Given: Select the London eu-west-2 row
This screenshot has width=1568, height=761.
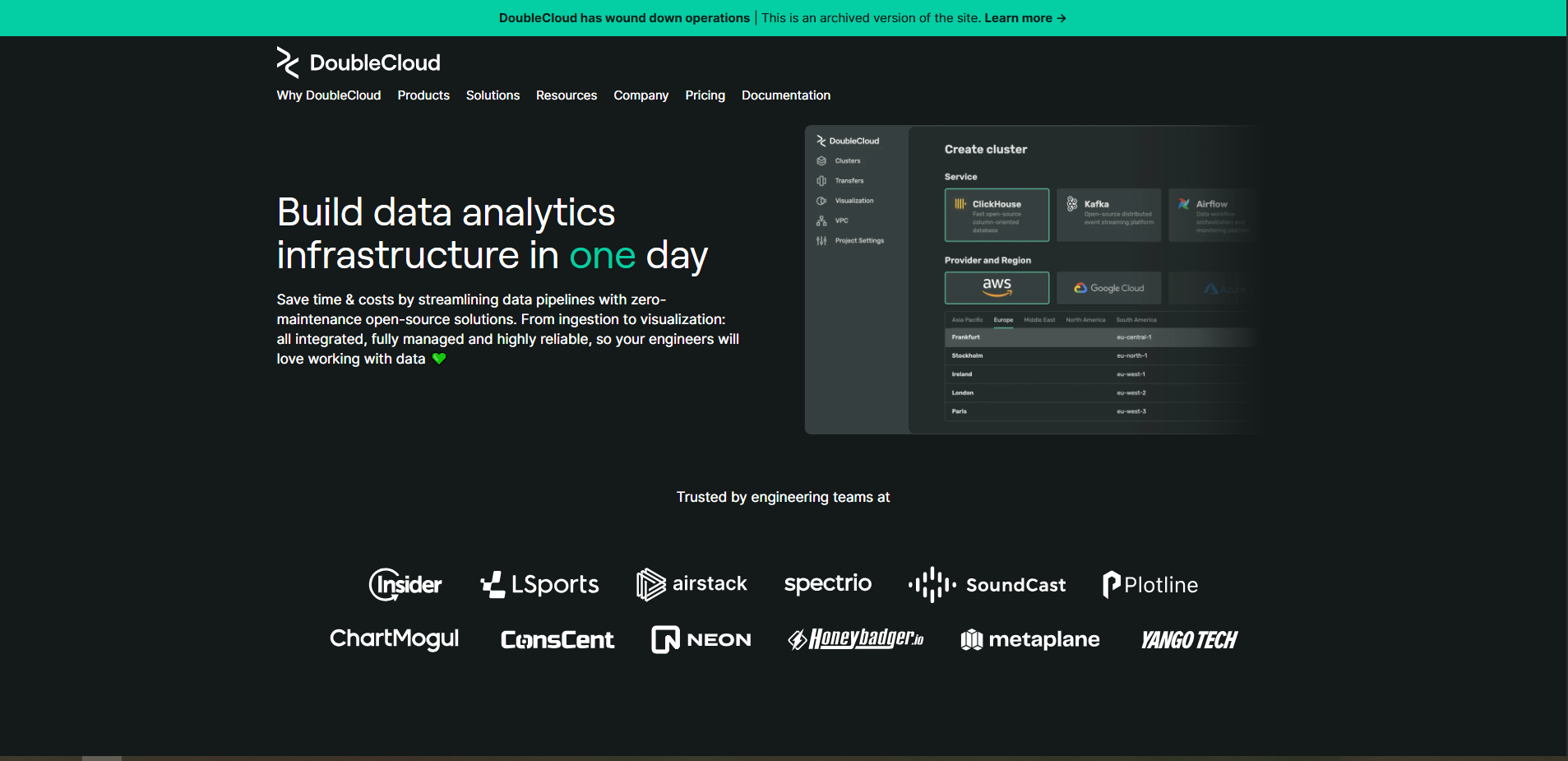Looking at the screenshot, I should pos(1100,392).
